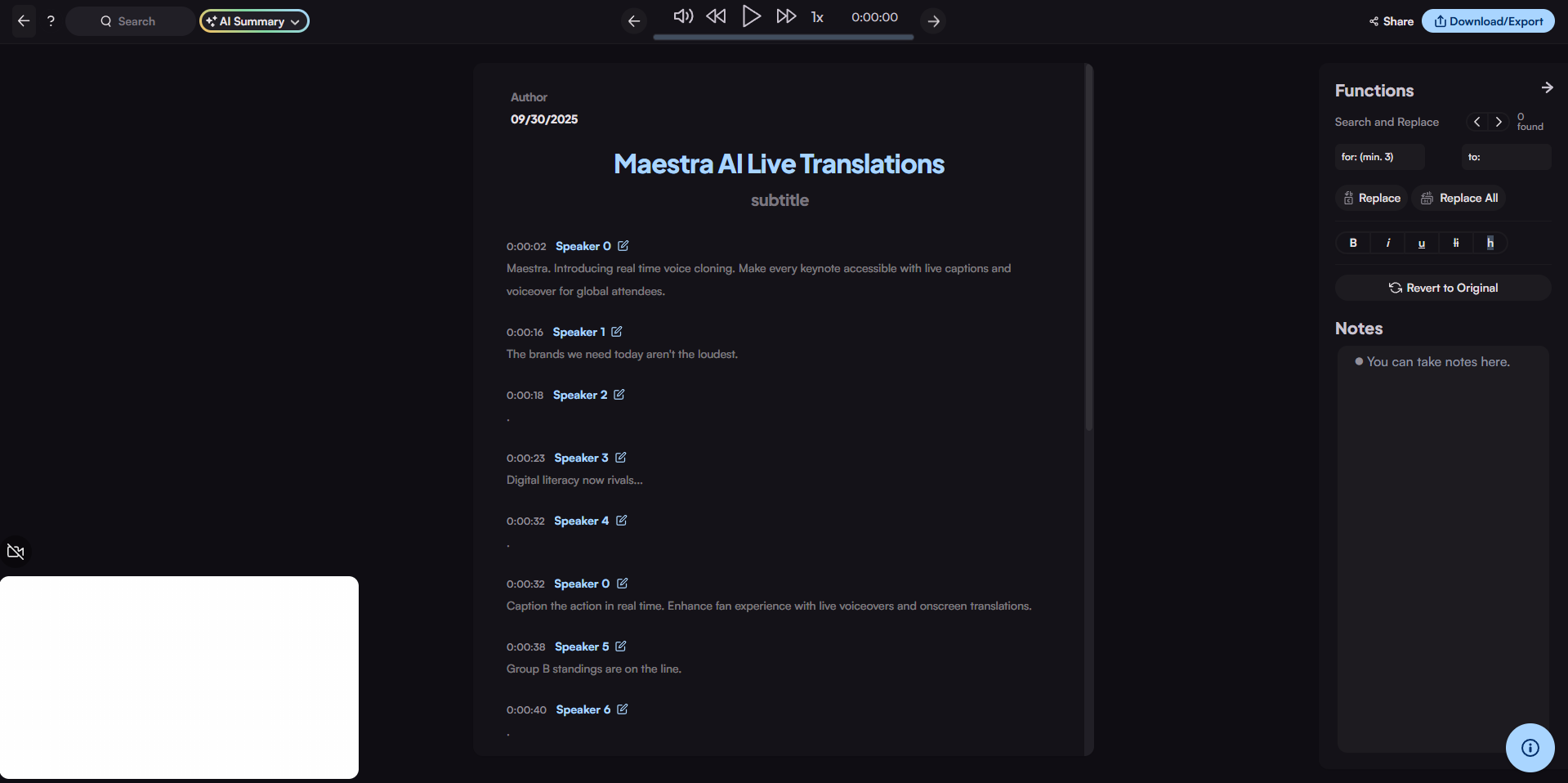
Task: Toggle the camera-off video icon
Action: tap(16, 552)
